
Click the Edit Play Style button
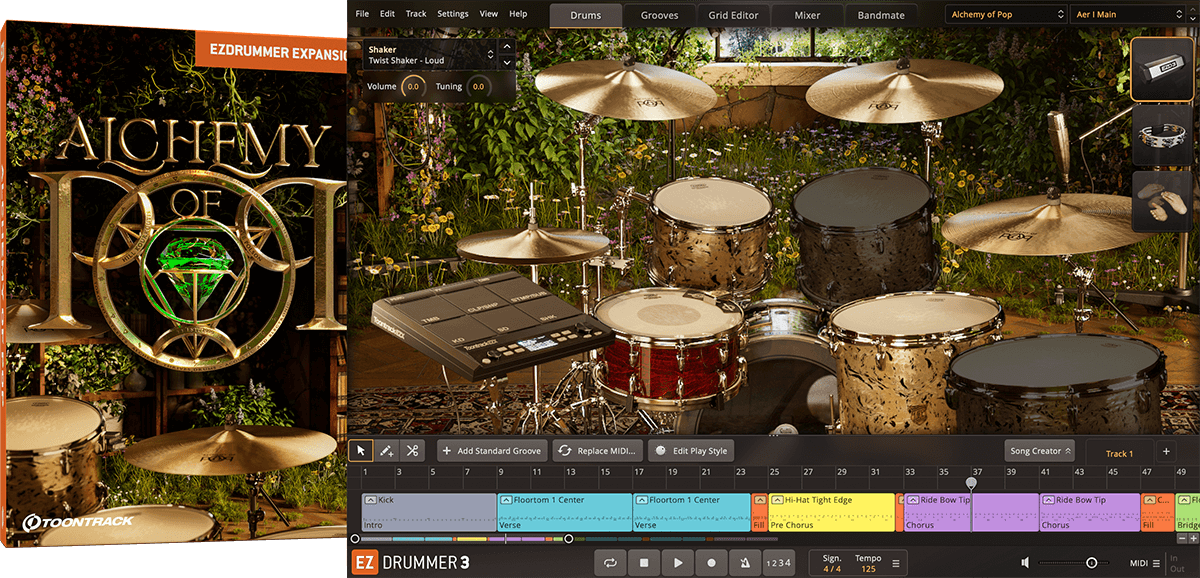click(x=691, y=451)
